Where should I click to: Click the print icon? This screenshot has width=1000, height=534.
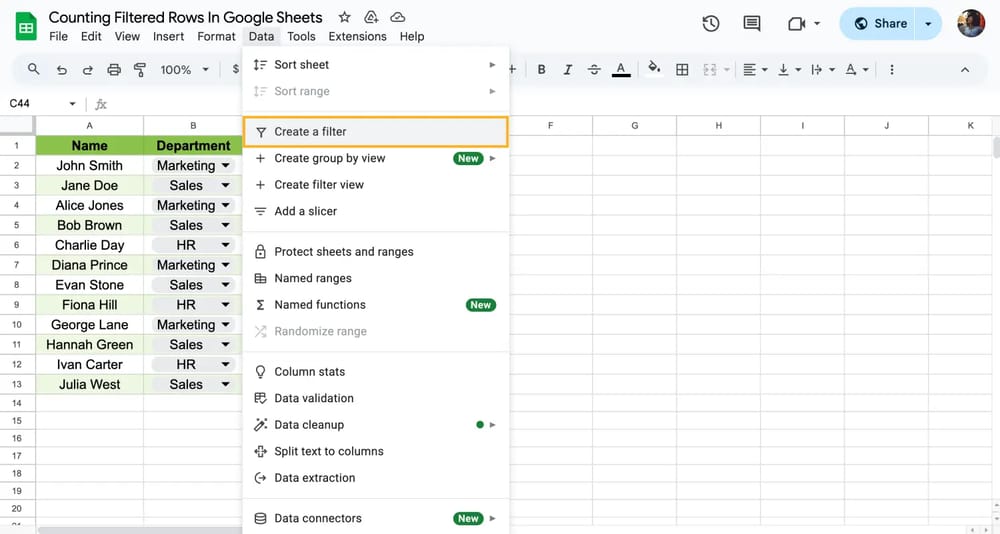pyautogui.click(x=114, y=70)
